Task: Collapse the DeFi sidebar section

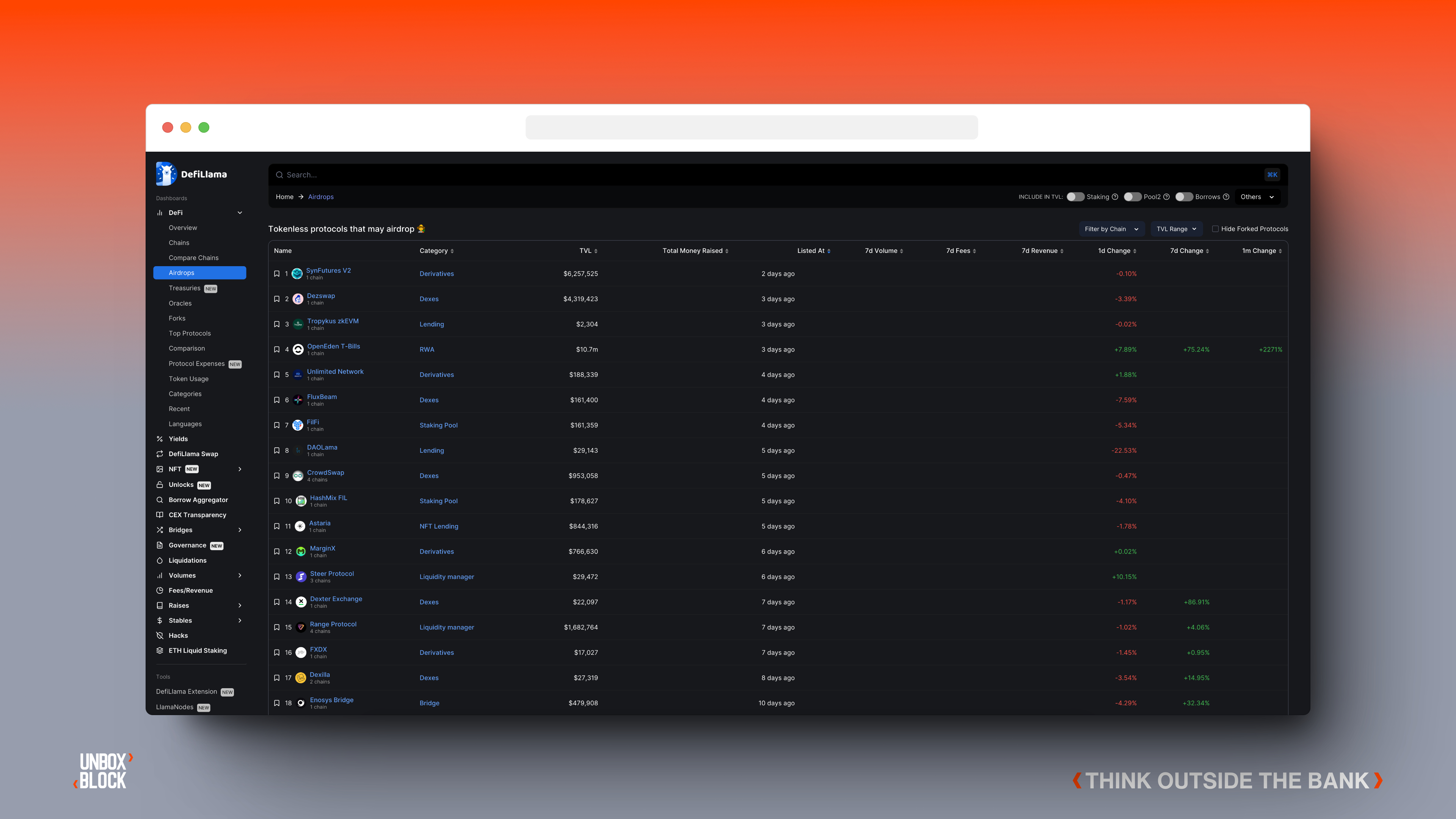Action: coord(240,212)
